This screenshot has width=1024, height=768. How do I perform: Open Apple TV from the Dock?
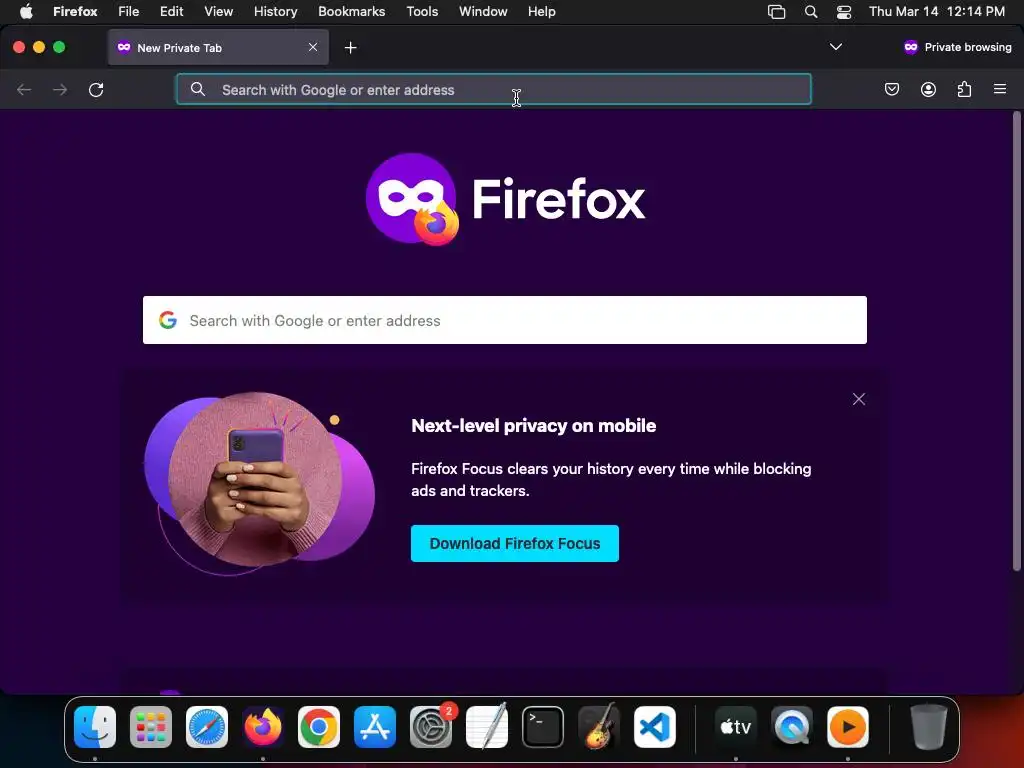pos(735,727)
